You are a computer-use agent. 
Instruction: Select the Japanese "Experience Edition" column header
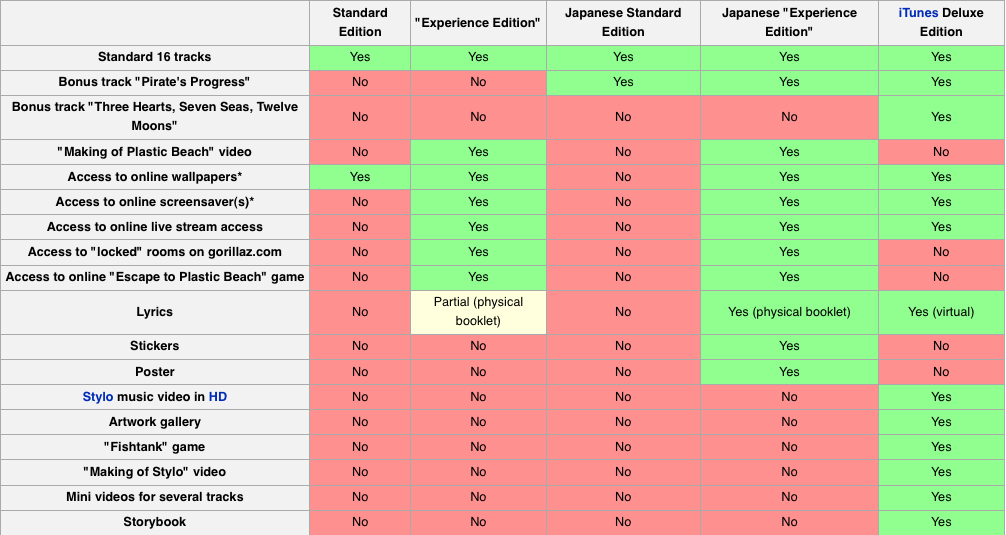pos(789,22)
